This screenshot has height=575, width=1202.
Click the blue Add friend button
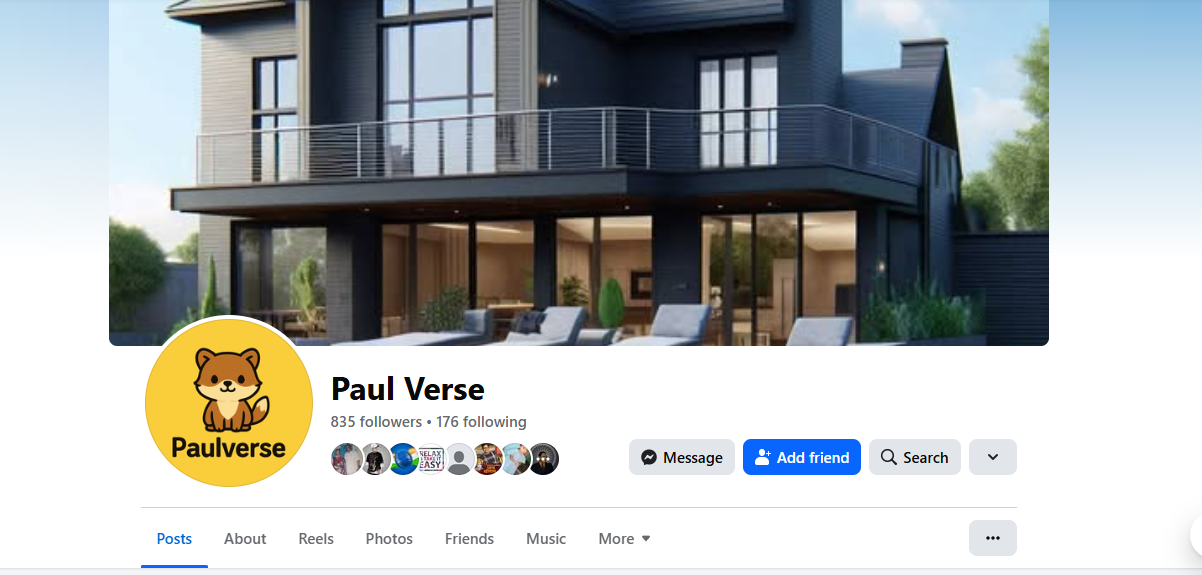coord(802,457)
